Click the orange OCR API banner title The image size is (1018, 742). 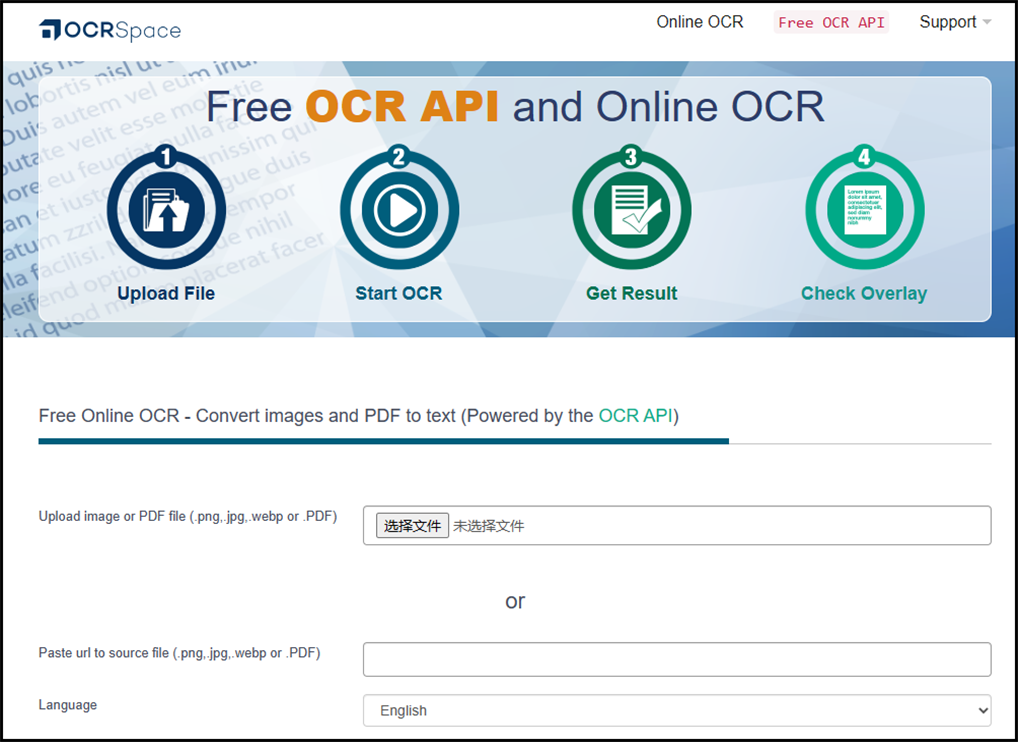(x=402, y=106)
